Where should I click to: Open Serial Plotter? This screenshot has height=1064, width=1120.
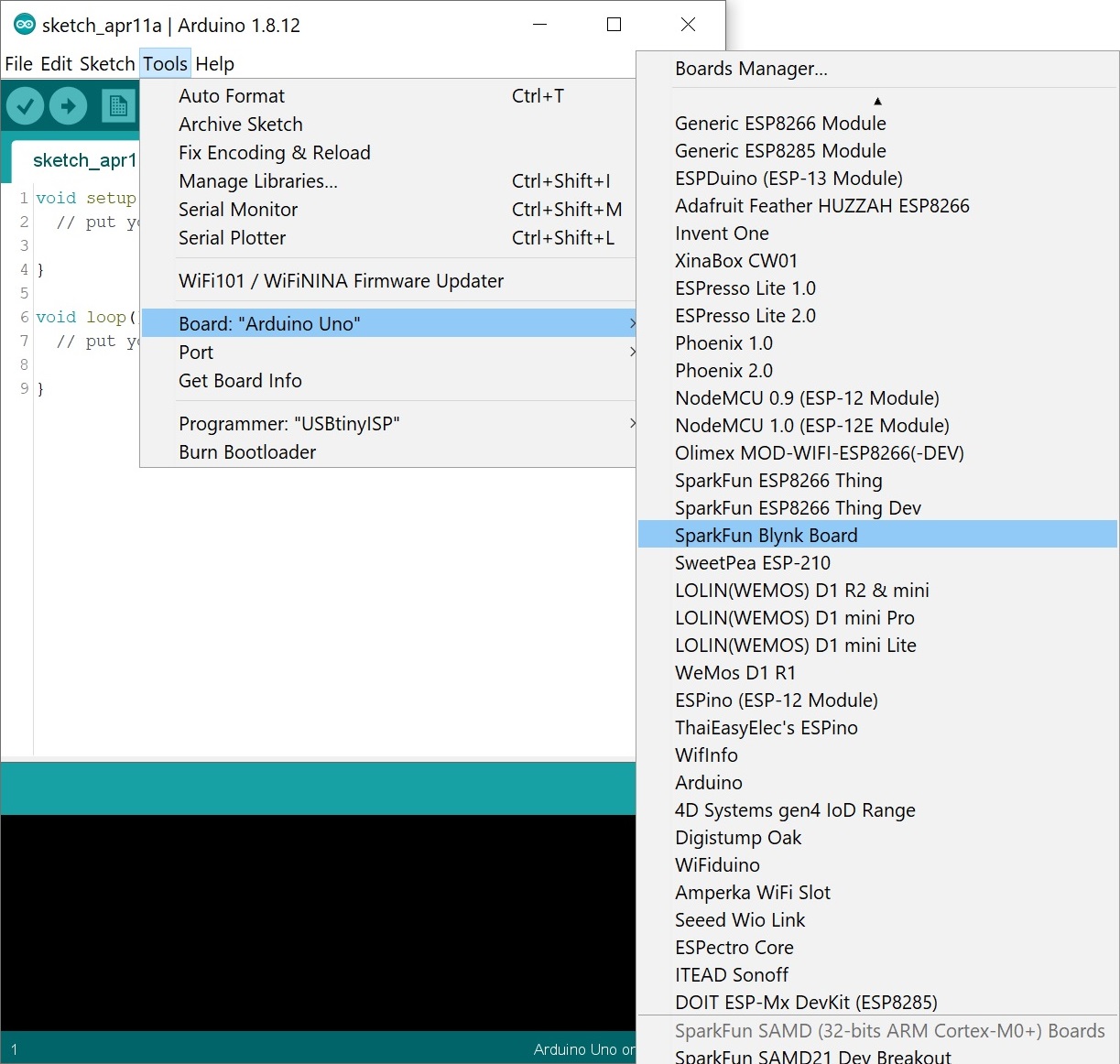click(x=387, y=238)
